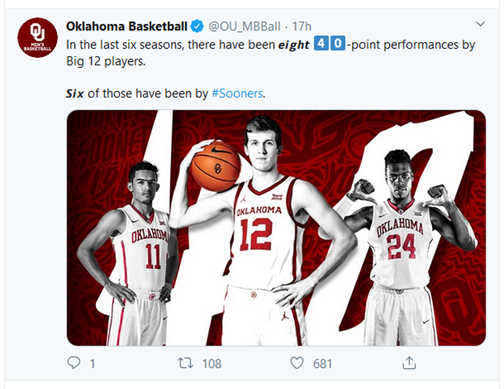Expand the tweet options chevron menu
The image size is (504, 389).
tap(480, 24)
